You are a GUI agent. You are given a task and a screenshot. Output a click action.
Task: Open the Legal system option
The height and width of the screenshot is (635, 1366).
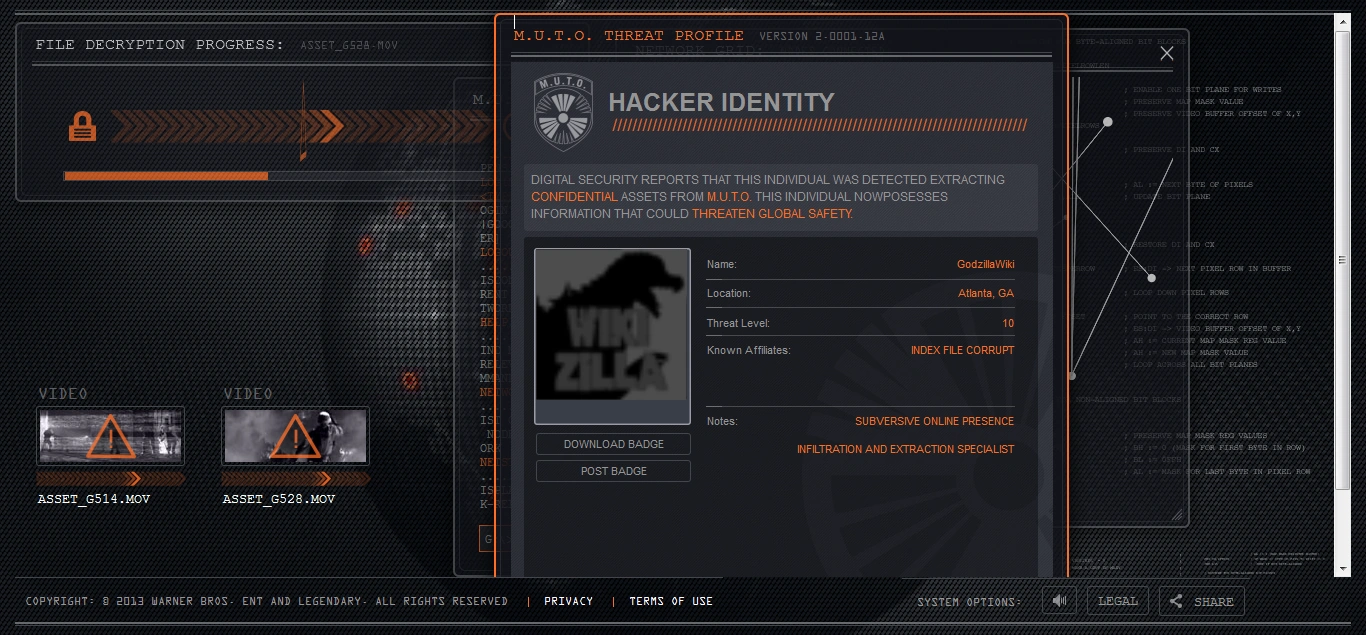tap(1117, 601)
